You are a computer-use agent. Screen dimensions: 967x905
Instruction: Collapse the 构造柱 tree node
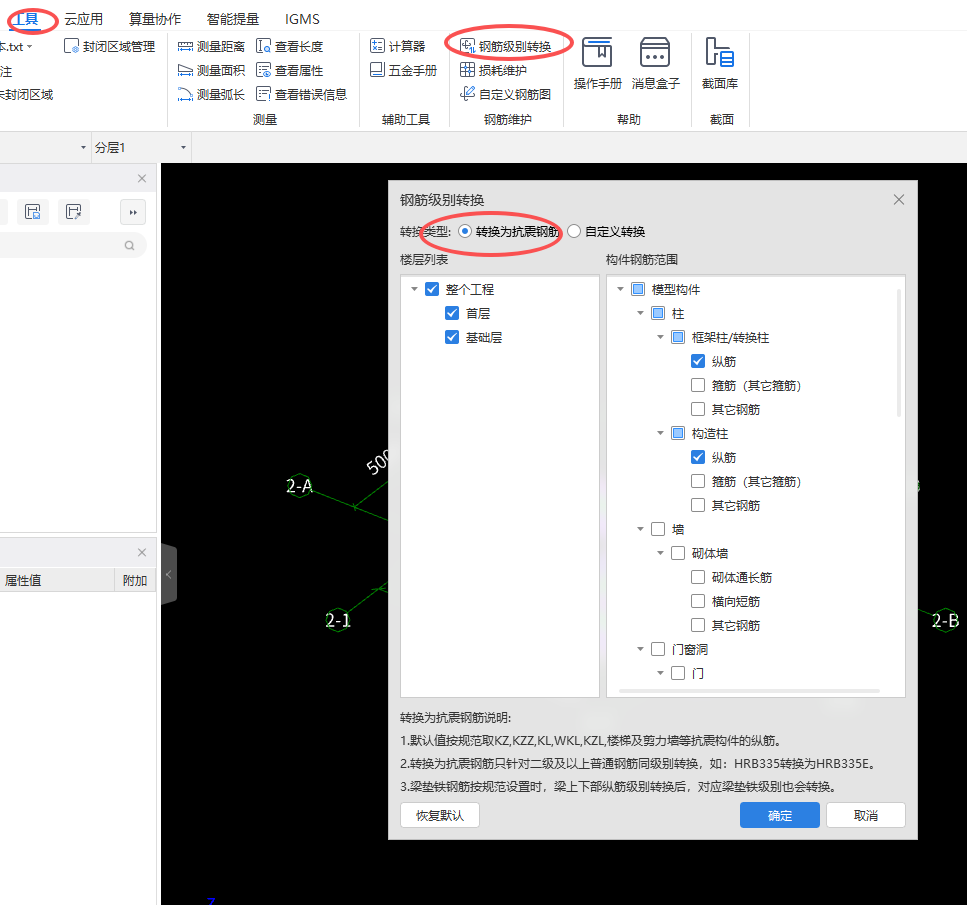click(660, 434)
